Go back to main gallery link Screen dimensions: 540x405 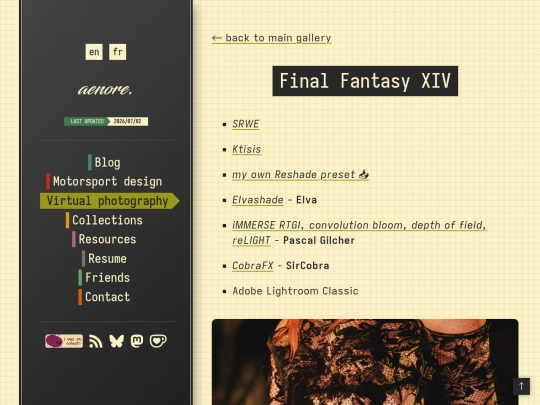[271, 38]
